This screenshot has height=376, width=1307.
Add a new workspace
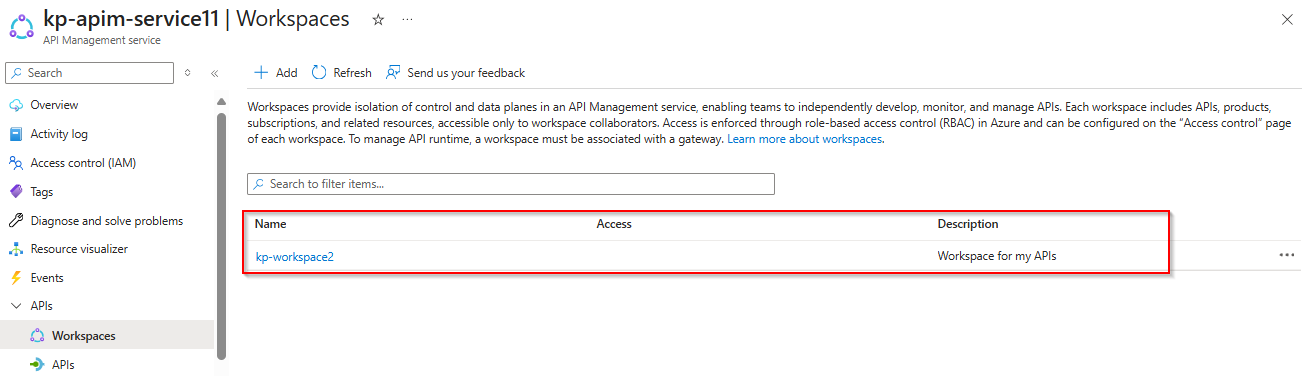(x=275, y=73)
